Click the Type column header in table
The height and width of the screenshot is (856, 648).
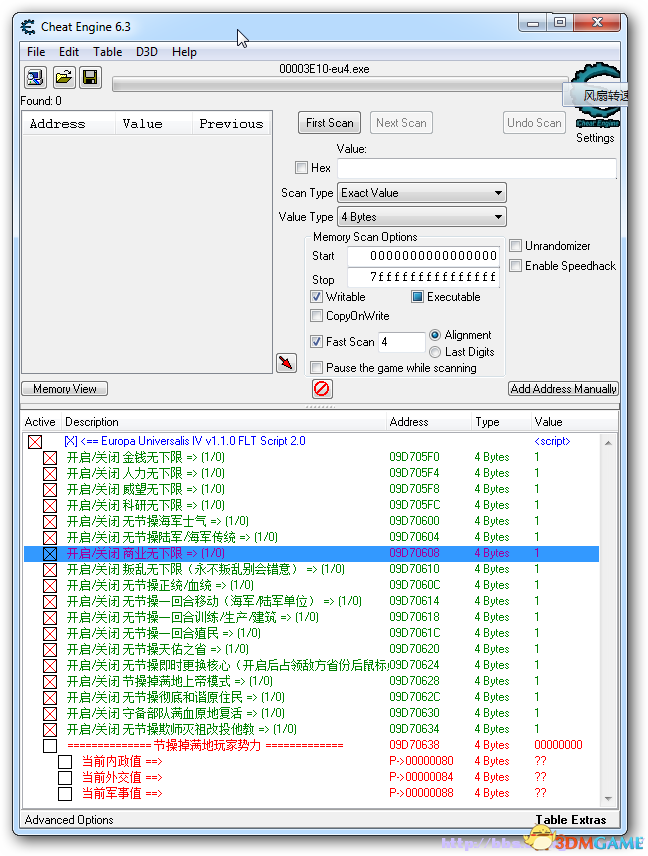501,422
